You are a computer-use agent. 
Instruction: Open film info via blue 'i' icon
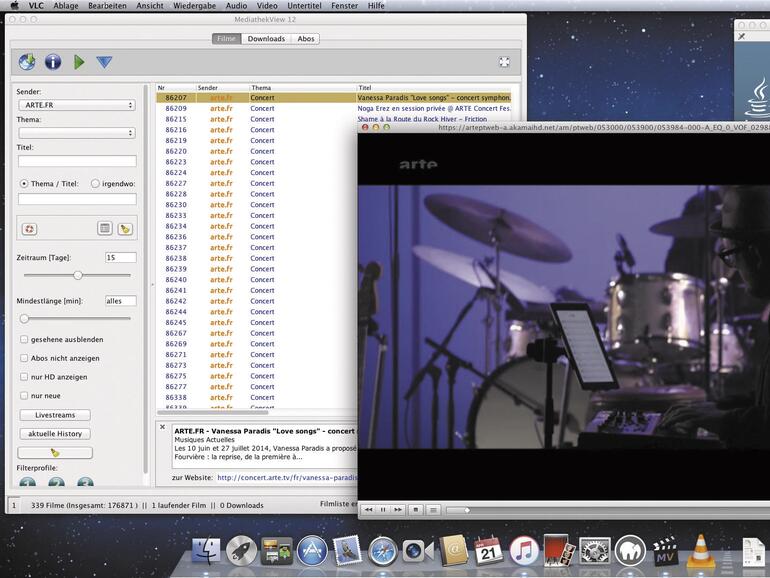(53, 62)
